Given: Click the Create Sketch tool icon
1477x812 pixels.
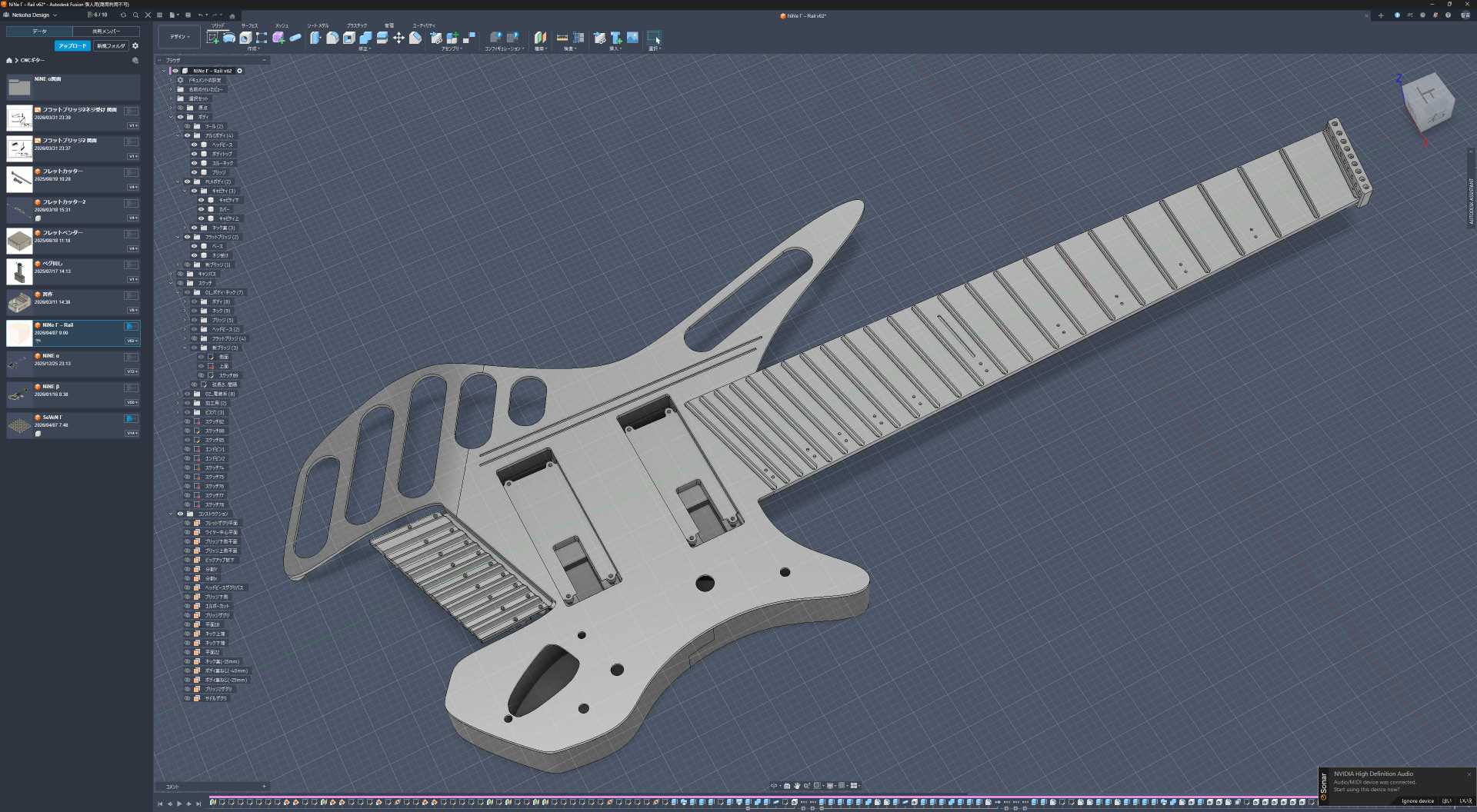Looking at the screenshot, I should coord(212,38).
